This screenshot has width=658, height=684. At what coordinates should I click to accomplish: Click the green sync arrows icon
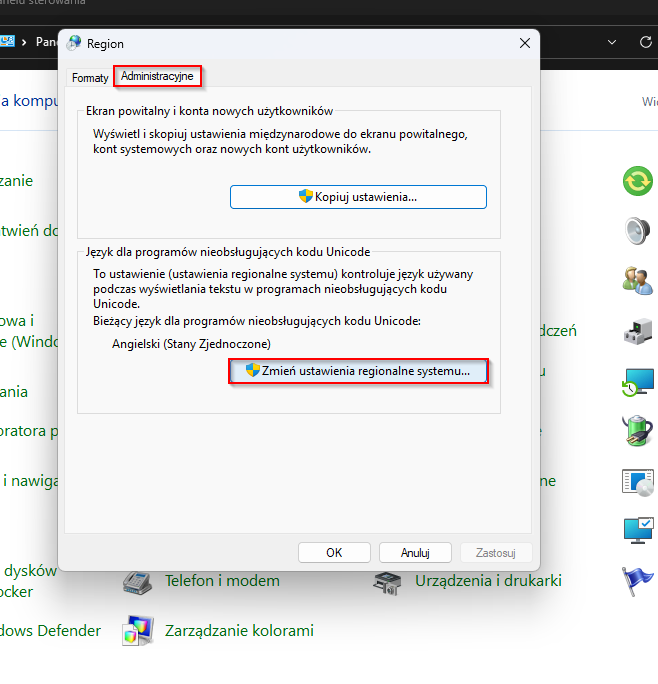(x=637, y=181)
